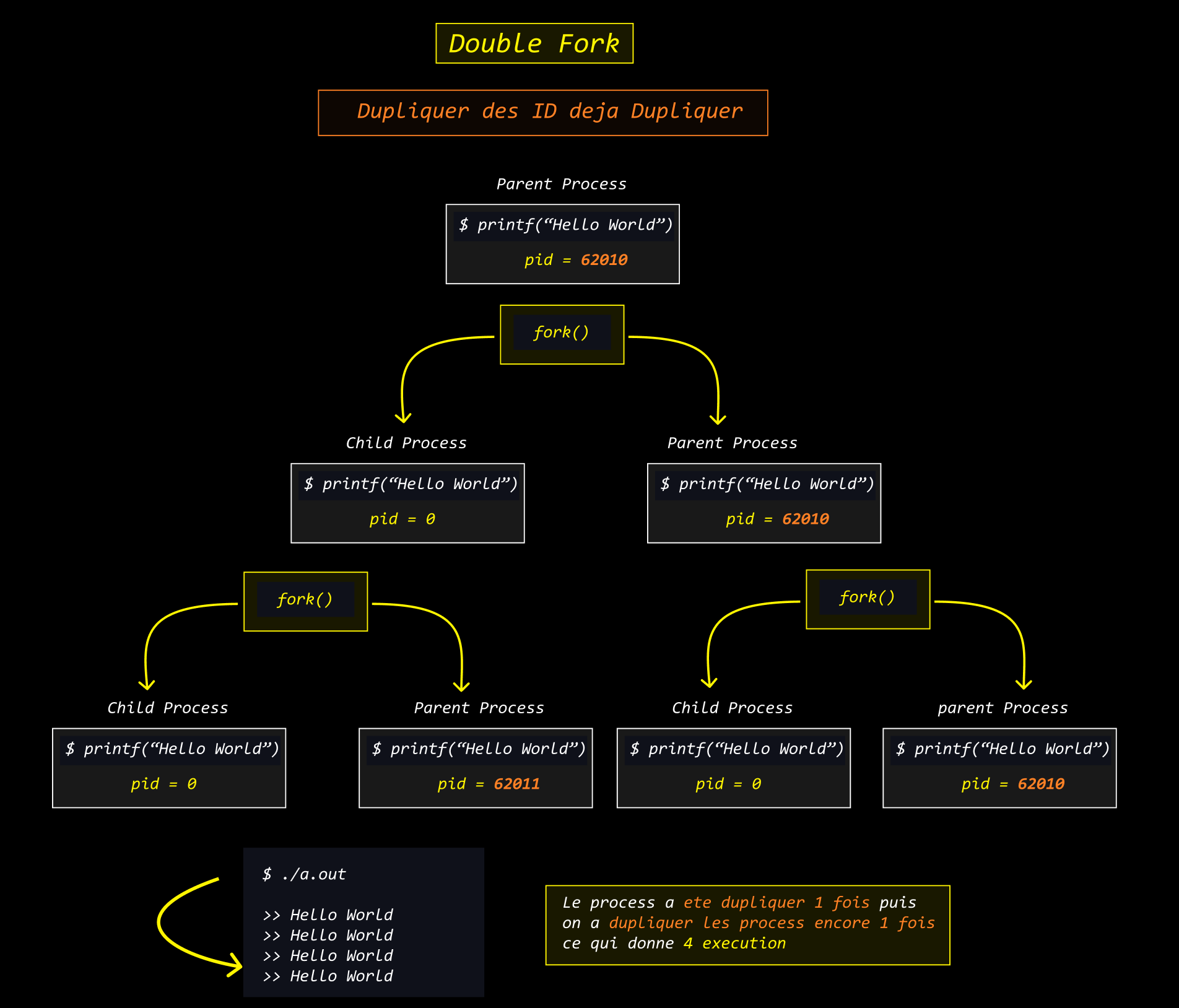Image resolution: width=1179 pixels, height=1008 pixels.
Task: Click the "$ ./a.out" command line
Action: (304, 874)
